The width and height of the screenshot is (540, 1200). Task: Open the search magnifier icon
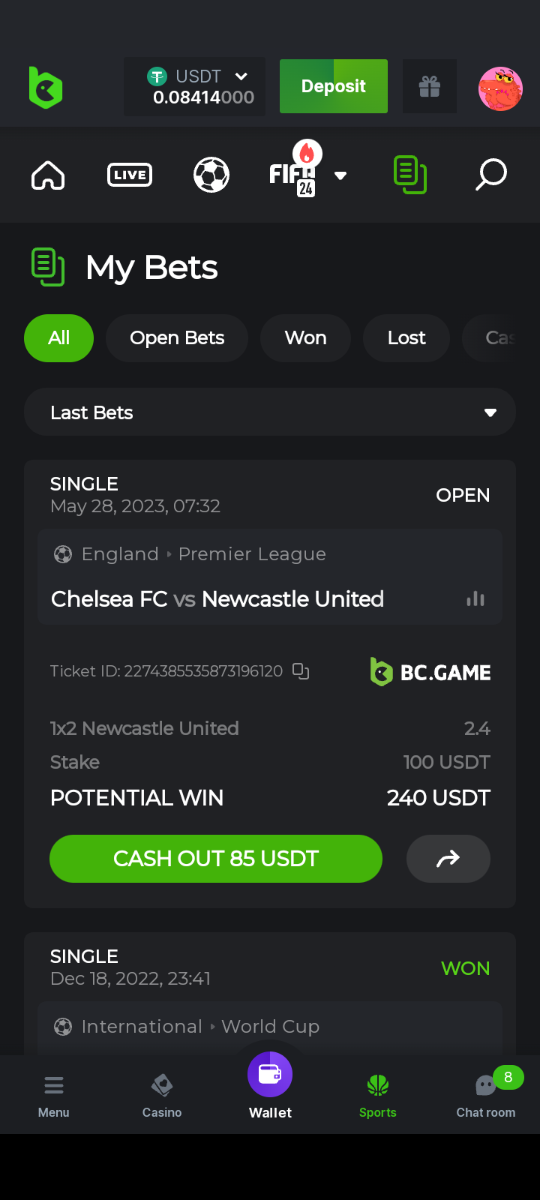pos(490,175)
